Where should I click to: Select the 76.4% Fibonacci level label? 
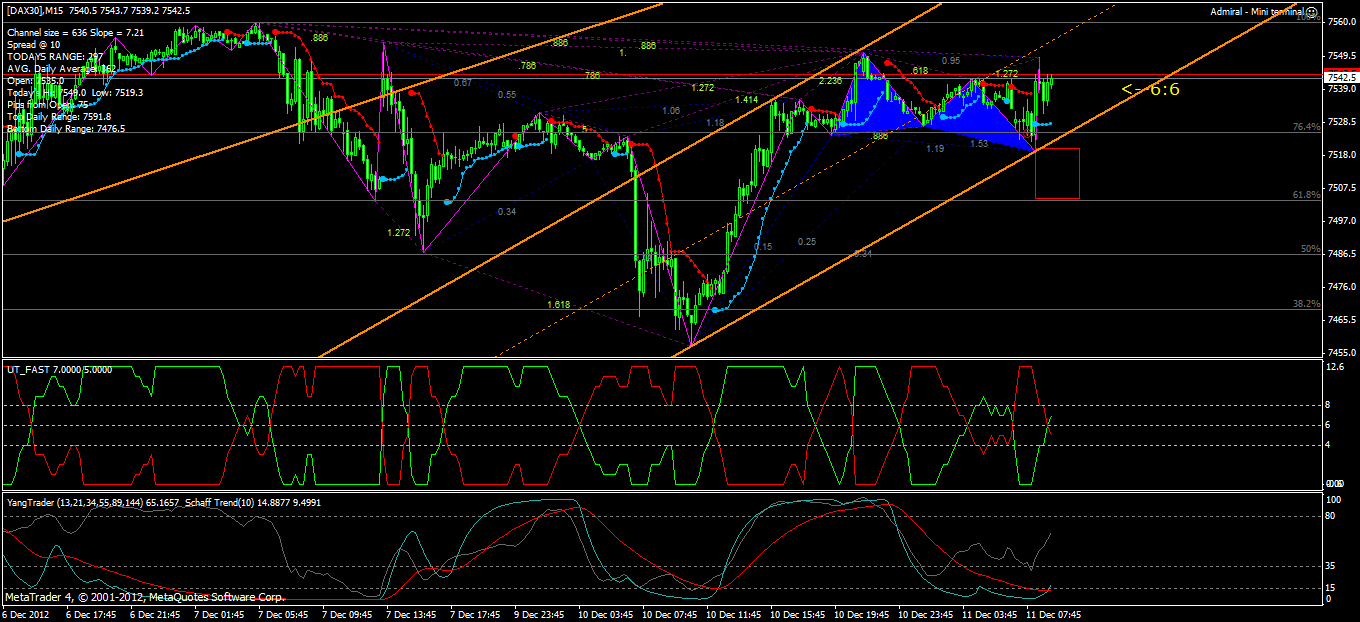pyautogui.click(x=1306, y=127)
